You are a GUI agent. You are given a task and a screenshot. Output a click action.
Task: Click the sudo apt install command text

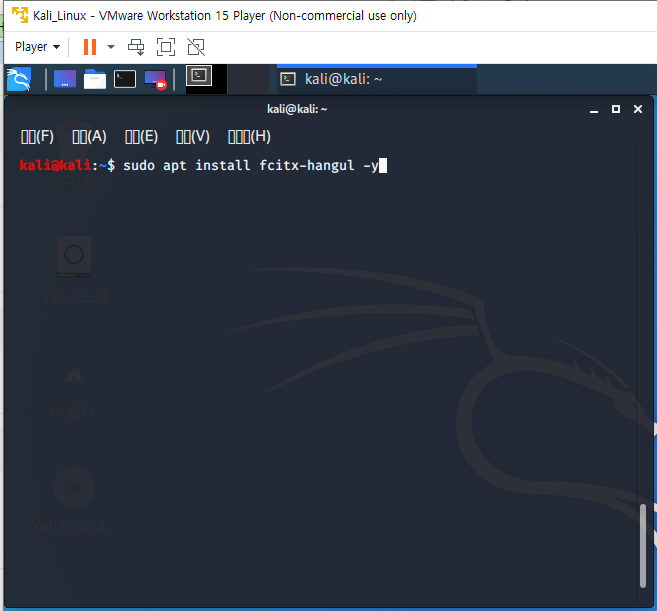[251, 166]
